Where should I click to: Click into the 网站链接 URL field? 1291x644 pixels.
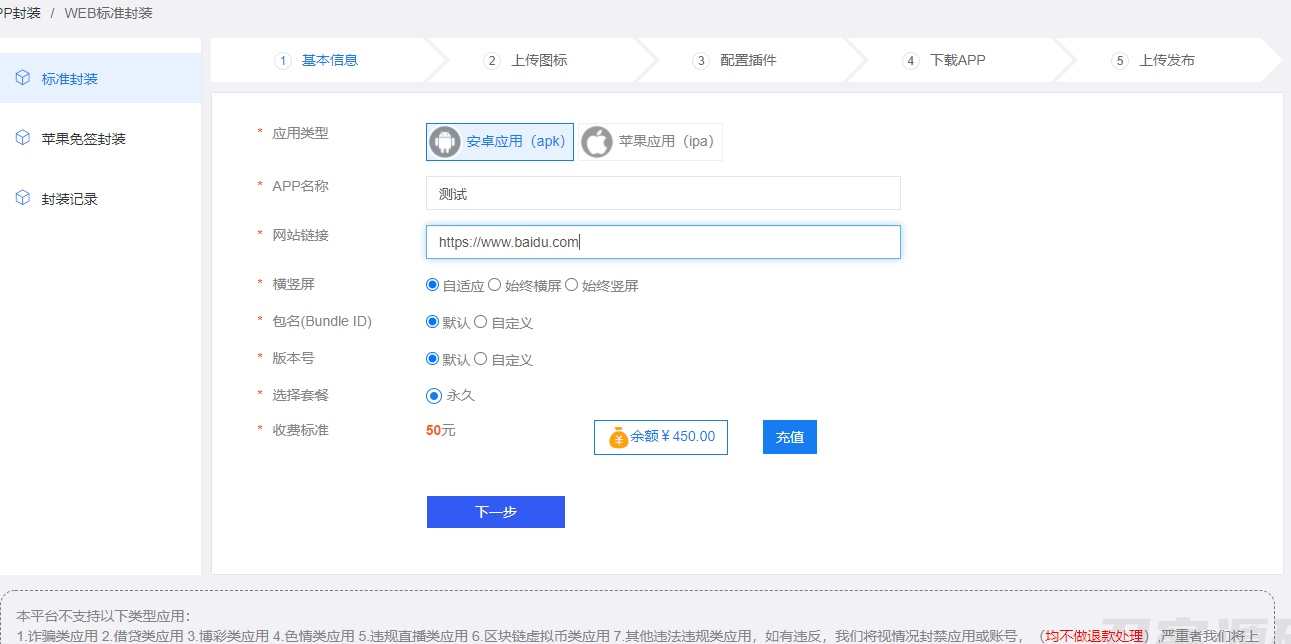[663, 242]
